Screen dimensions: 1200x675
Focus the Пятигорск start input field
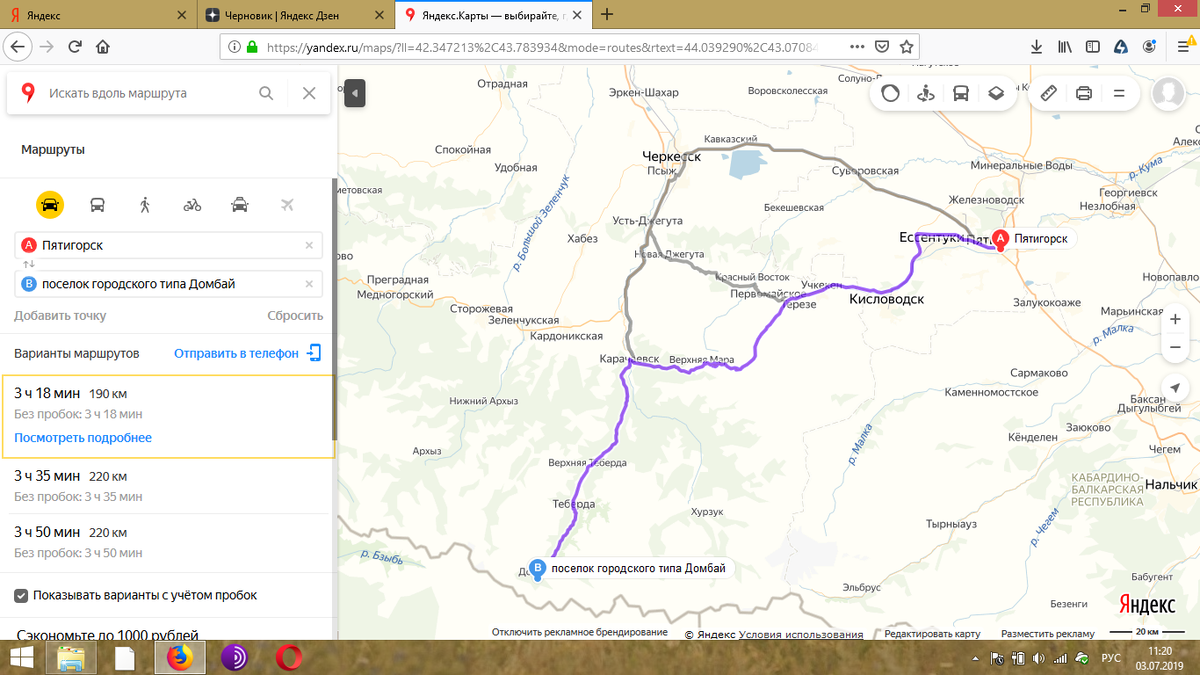169,245
